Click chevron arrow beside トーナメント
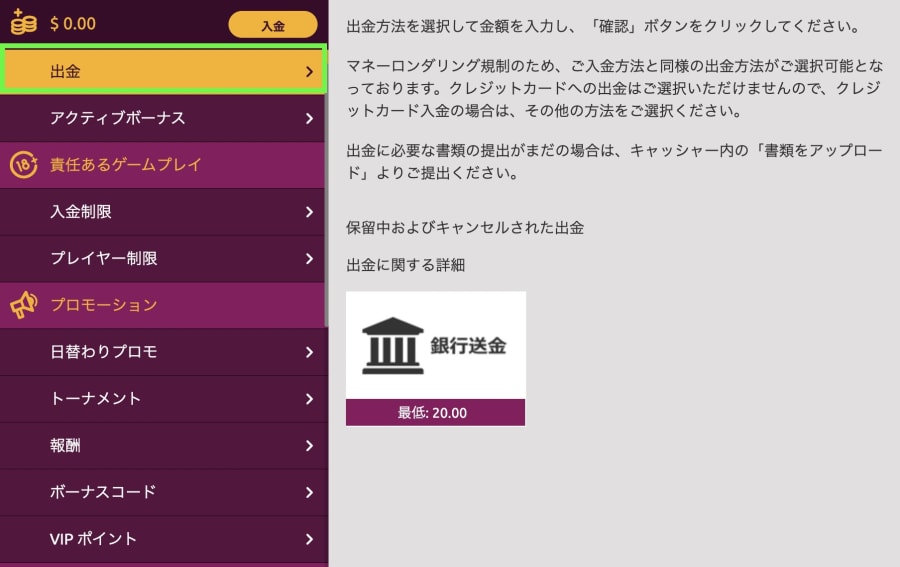The height and width of the screenshot is (567, 900). point(309,399)
